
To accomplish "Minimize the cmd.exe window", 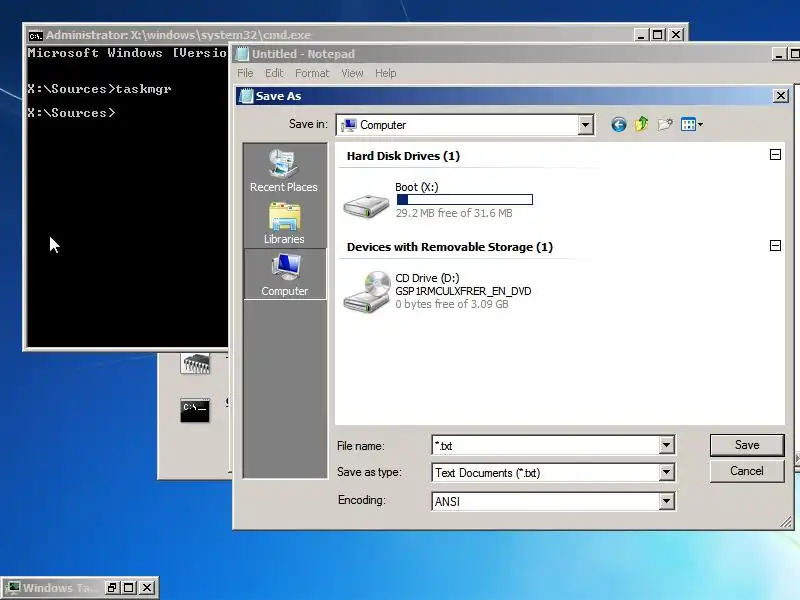I will (641, 35).
